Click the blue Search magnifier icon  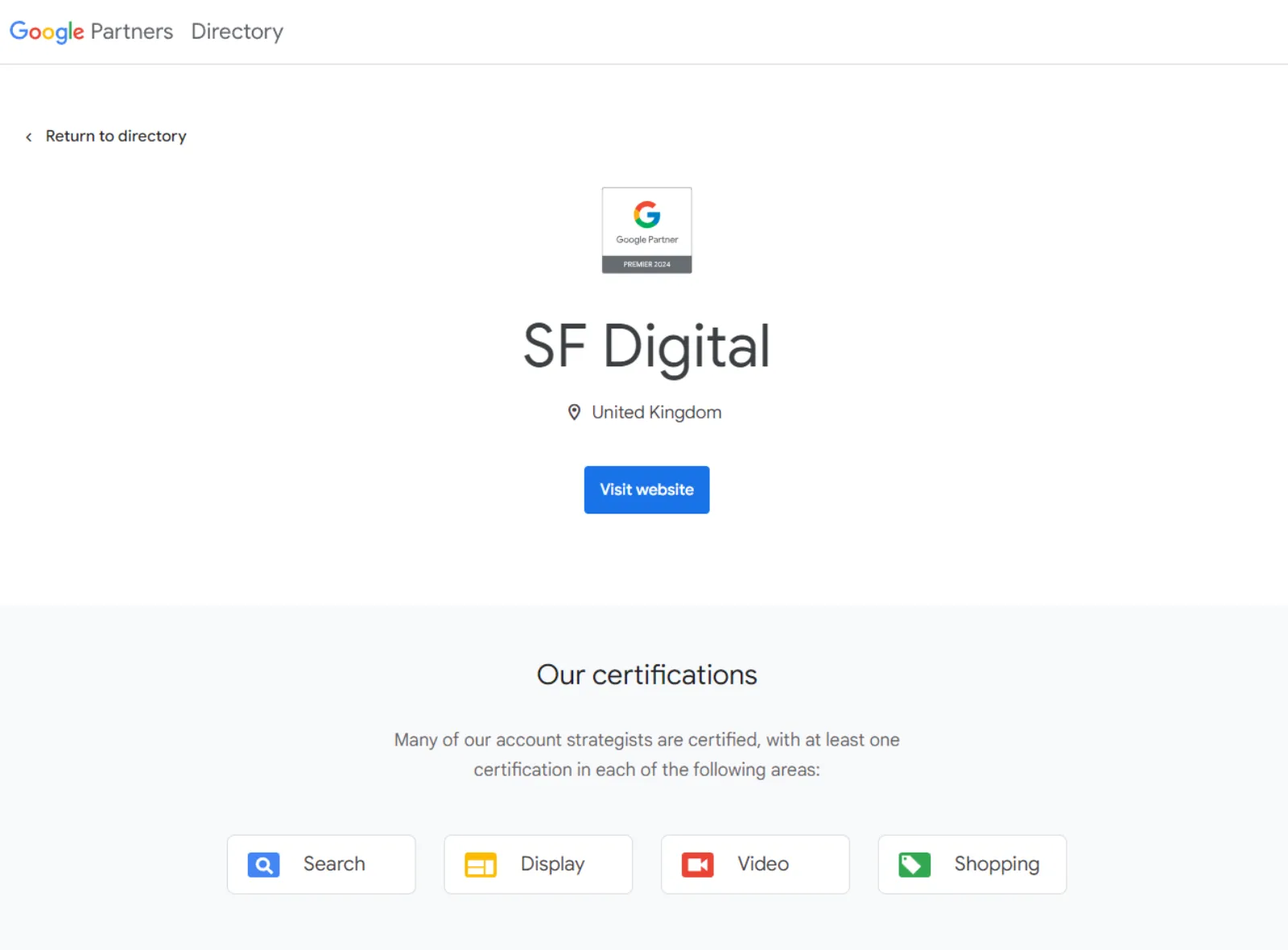click(263, 865)
